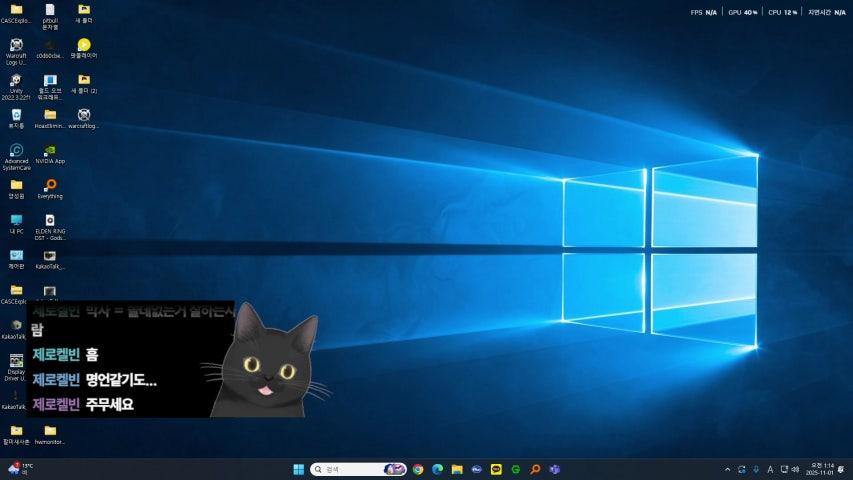
Task: Open KakaoTalk from the taskbar
Action: pyautogui.click(x=496, y=469)
